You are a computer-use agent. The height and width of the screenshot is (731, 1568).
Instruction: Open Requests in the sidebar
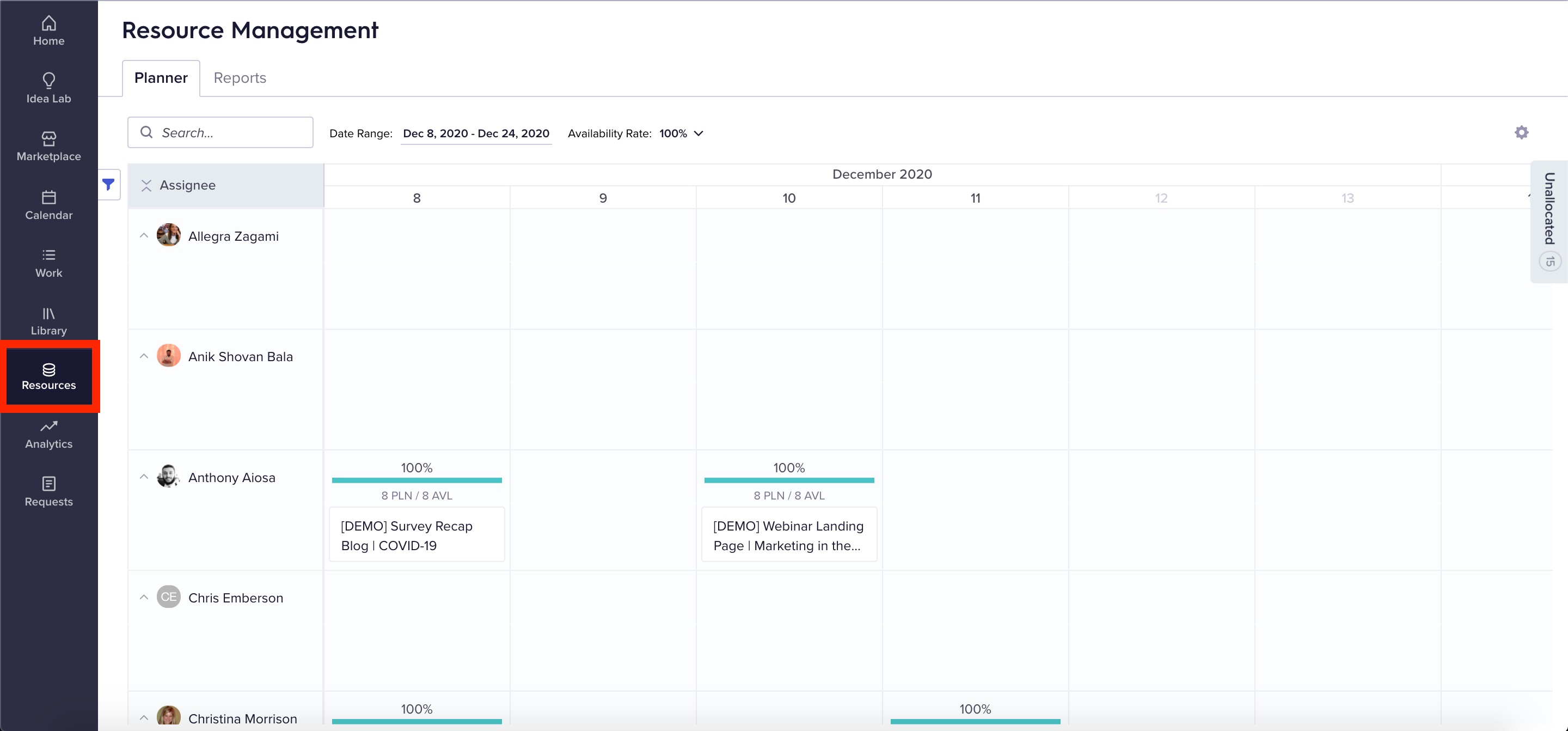point(48,492)
